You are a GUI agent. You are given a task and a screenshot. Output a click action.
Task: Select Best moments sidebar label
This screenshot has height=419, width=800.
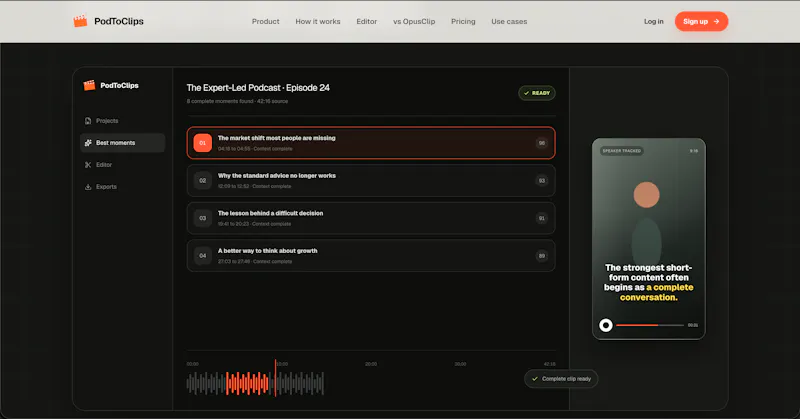[116, 143]
